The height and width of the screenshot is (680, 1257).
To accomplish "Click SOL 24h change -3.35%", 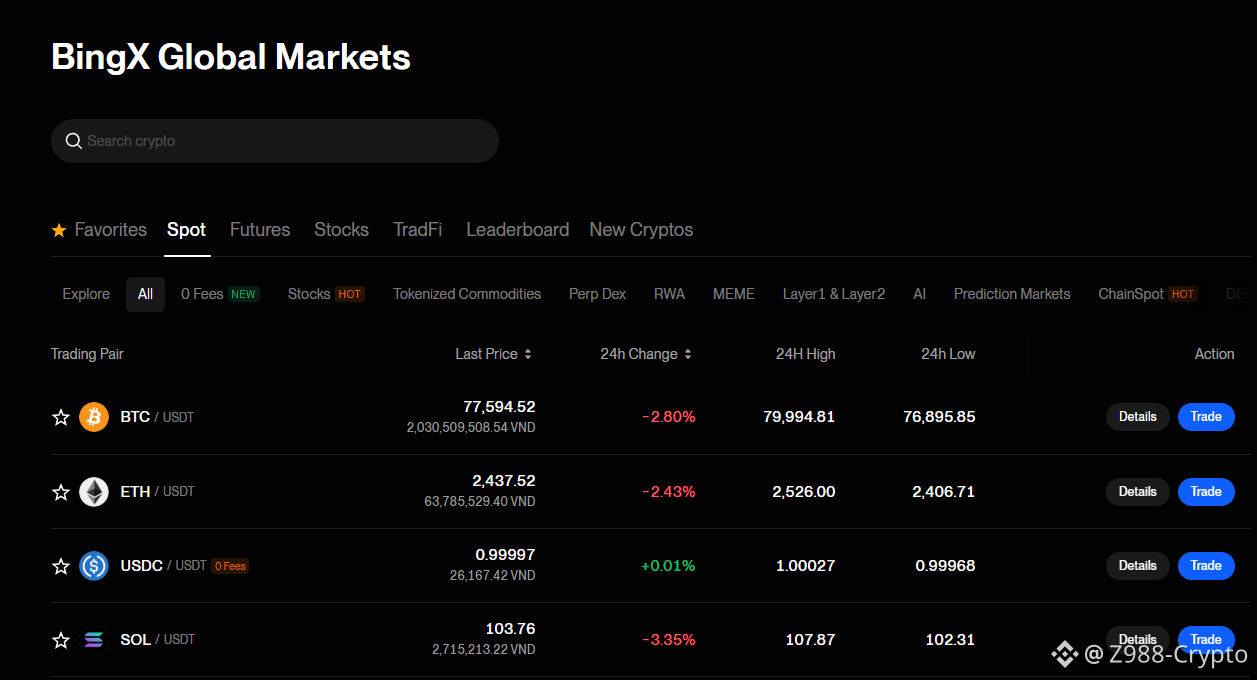I will tap(669, 640).
